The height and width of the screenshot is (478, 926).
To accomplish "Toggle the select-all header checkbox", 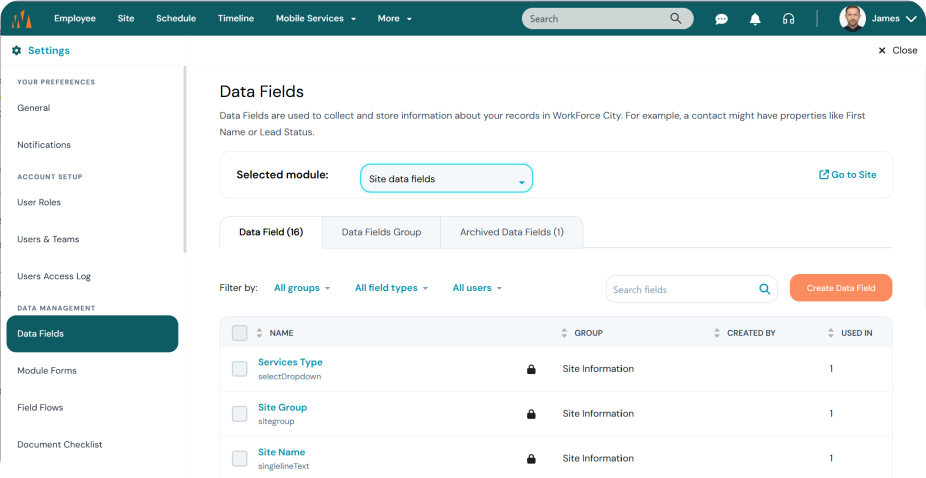I will click(239, 333).
